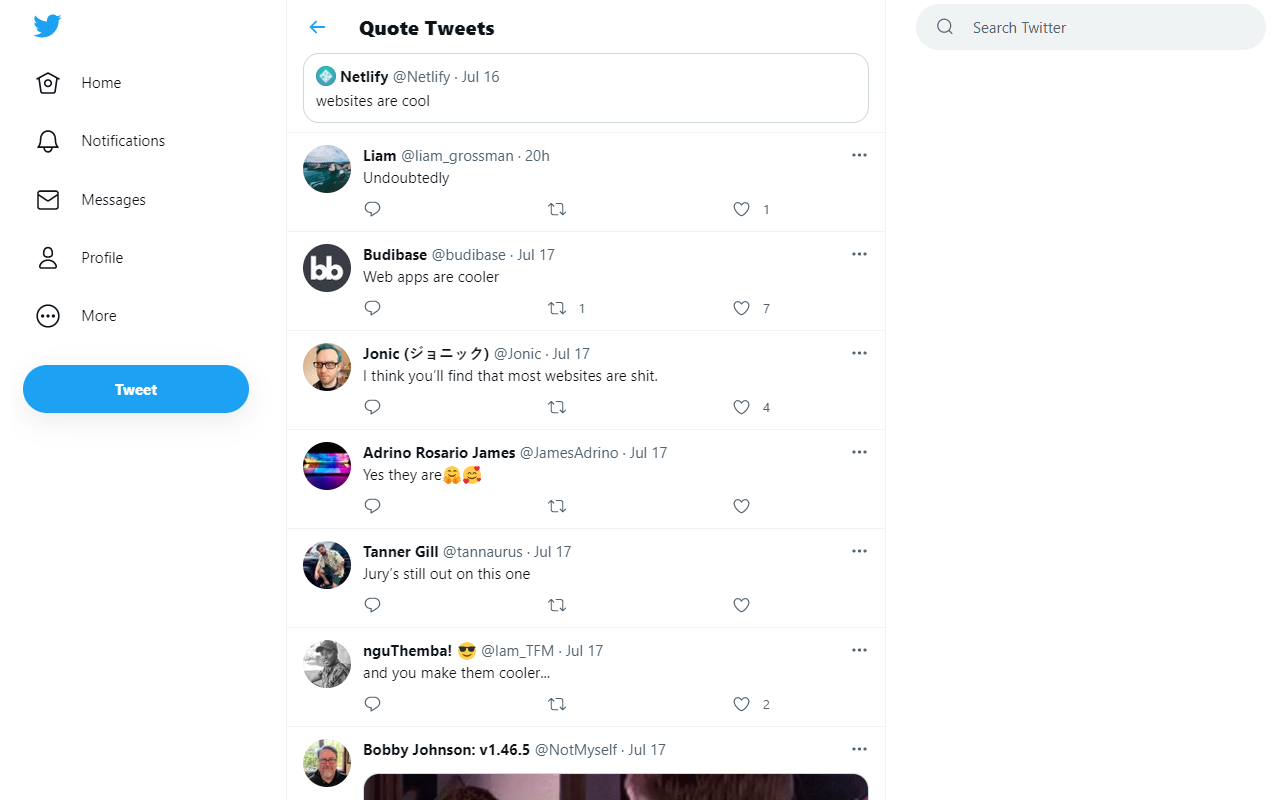Viewport: 1280px width, 800px height.
Task: Open the More options sidebar icon
Action: [47, 315]
